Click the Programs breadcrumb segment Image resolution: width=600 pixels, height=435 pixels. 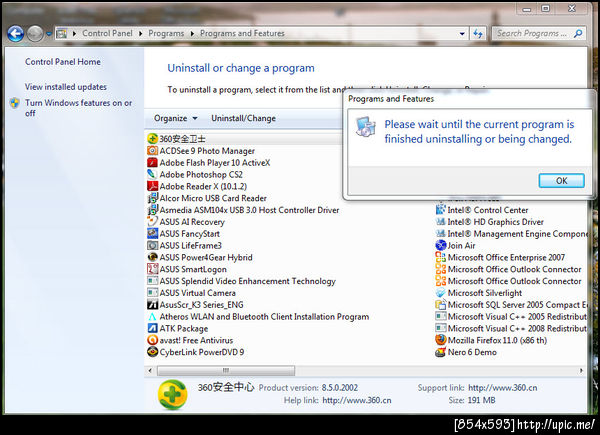[166, 34]
